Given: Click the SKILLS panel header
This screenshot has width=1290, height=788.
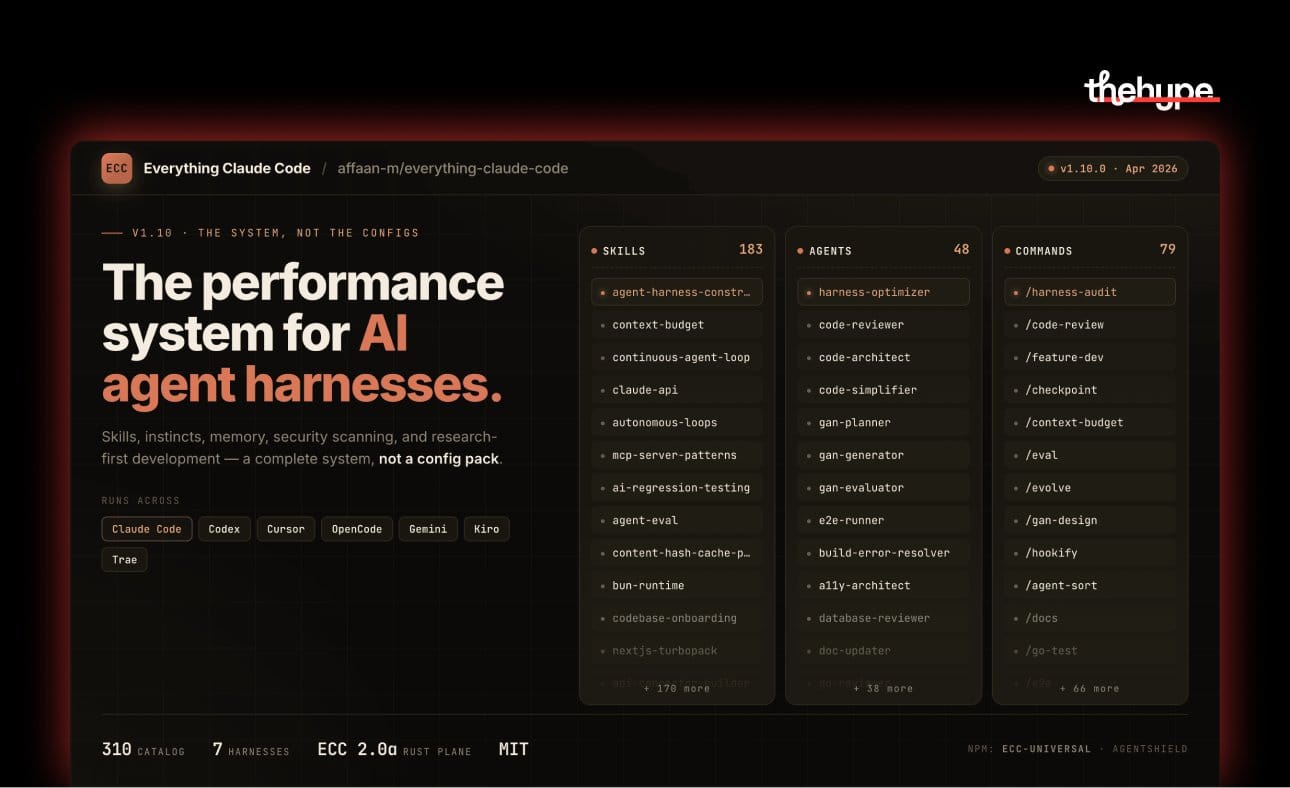Looking at the screenshot, I should click(677, 250).
